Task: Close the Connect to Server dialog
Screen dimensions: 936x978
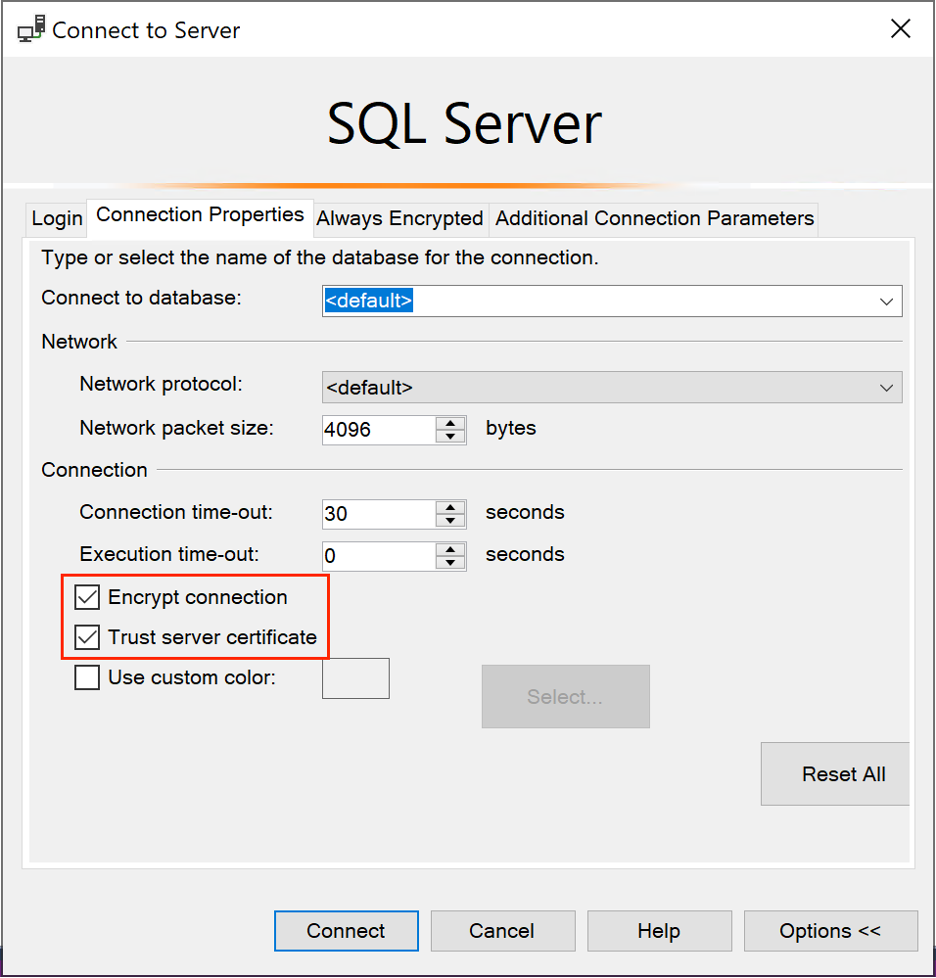Action: [900, 29]
